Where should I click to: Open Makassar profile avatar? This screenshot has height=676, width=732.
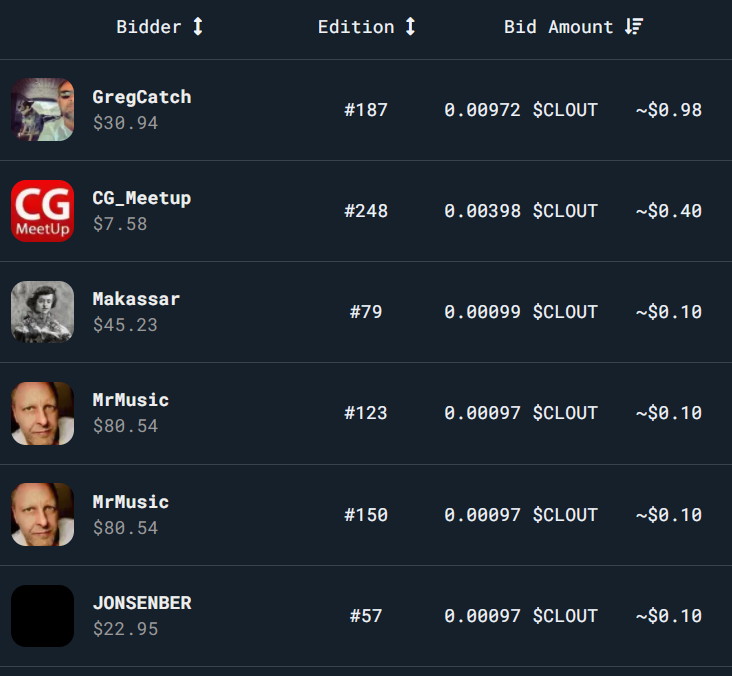(42, 312)
